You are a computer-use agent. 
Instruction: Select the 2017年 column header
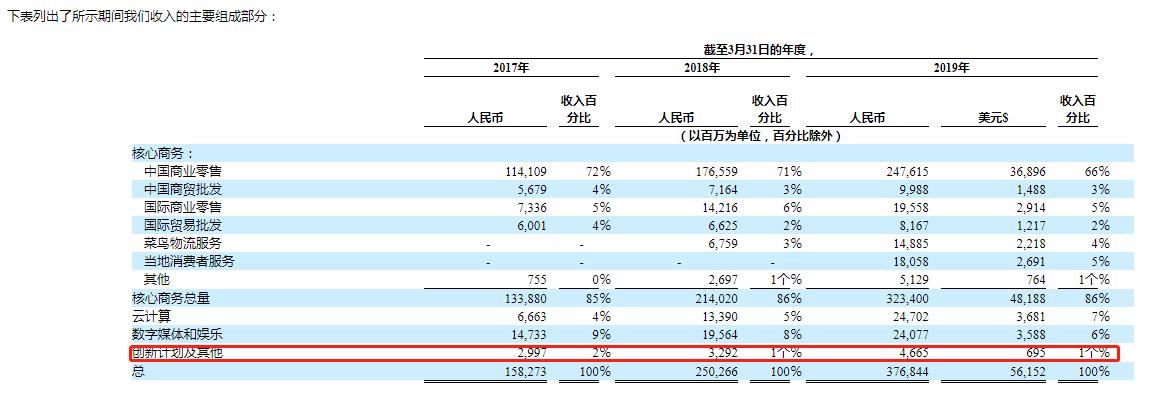pyautogui.click(x=510, y=68)
